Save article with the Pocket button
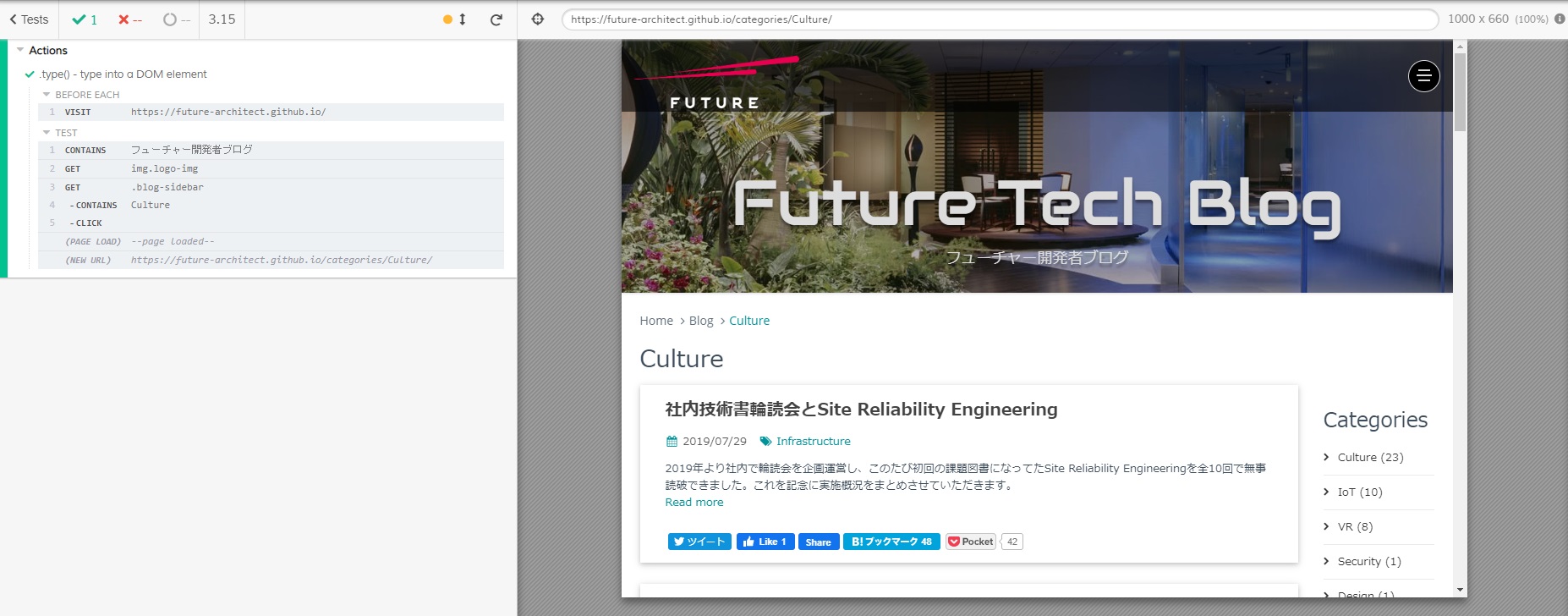 point(970,542)
